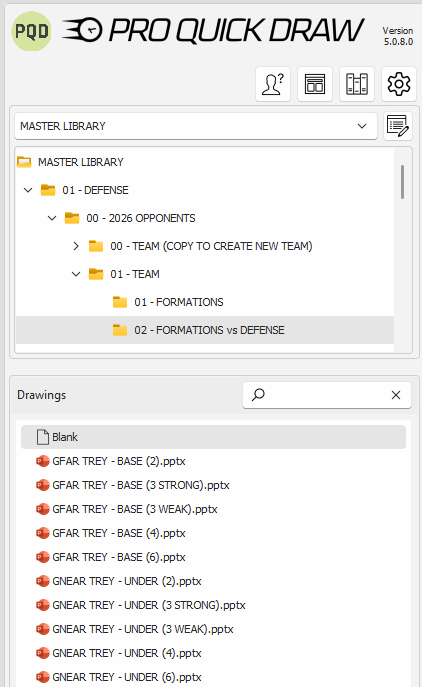
Task: Collapse the 00 - 2026 OPPONENTS folder
Action: click(x=52, y=218)
